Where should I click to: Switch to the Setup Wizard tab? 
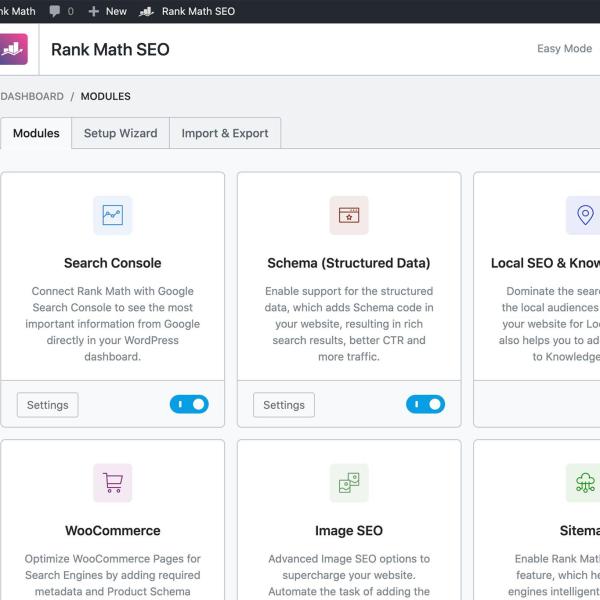pyautogui.click(x=121, y=133)
